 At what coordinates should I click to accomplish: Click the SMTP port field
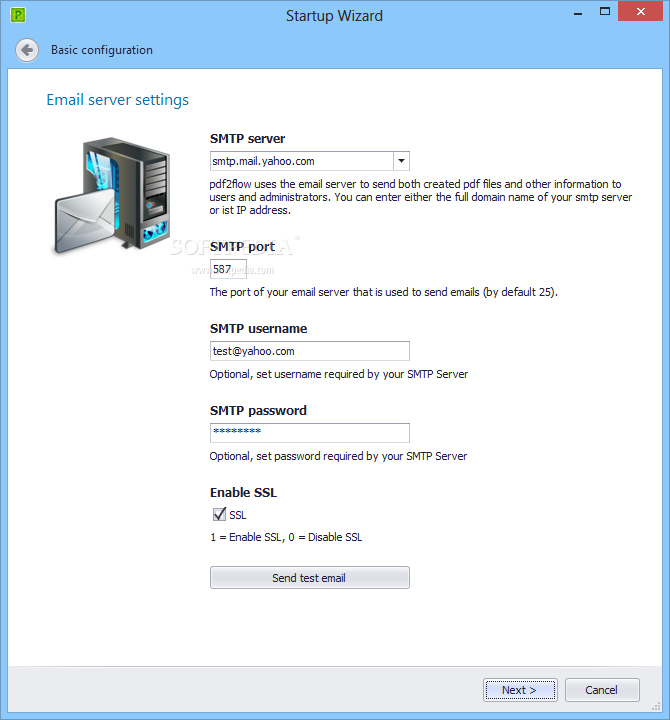pos(228,269)
